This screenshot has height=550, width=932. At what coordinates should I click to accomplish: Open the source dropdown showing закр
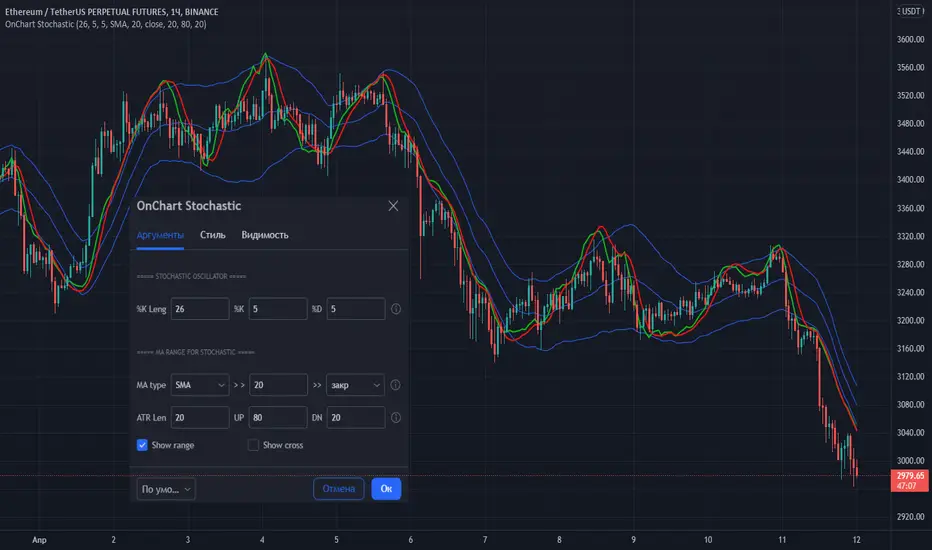pyautogui.click(x=355, y=385)
